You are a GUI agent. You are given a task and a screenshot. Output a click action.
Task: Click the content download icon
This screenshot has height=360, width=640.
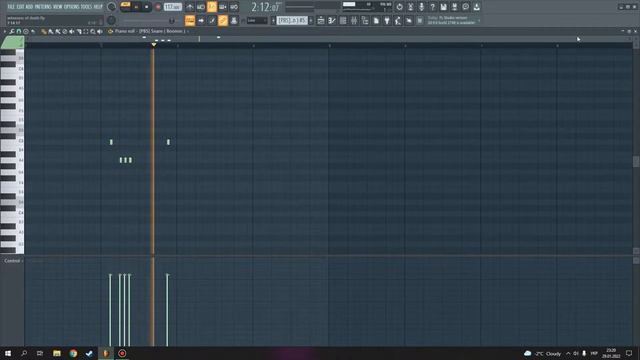tap(476, 7)
